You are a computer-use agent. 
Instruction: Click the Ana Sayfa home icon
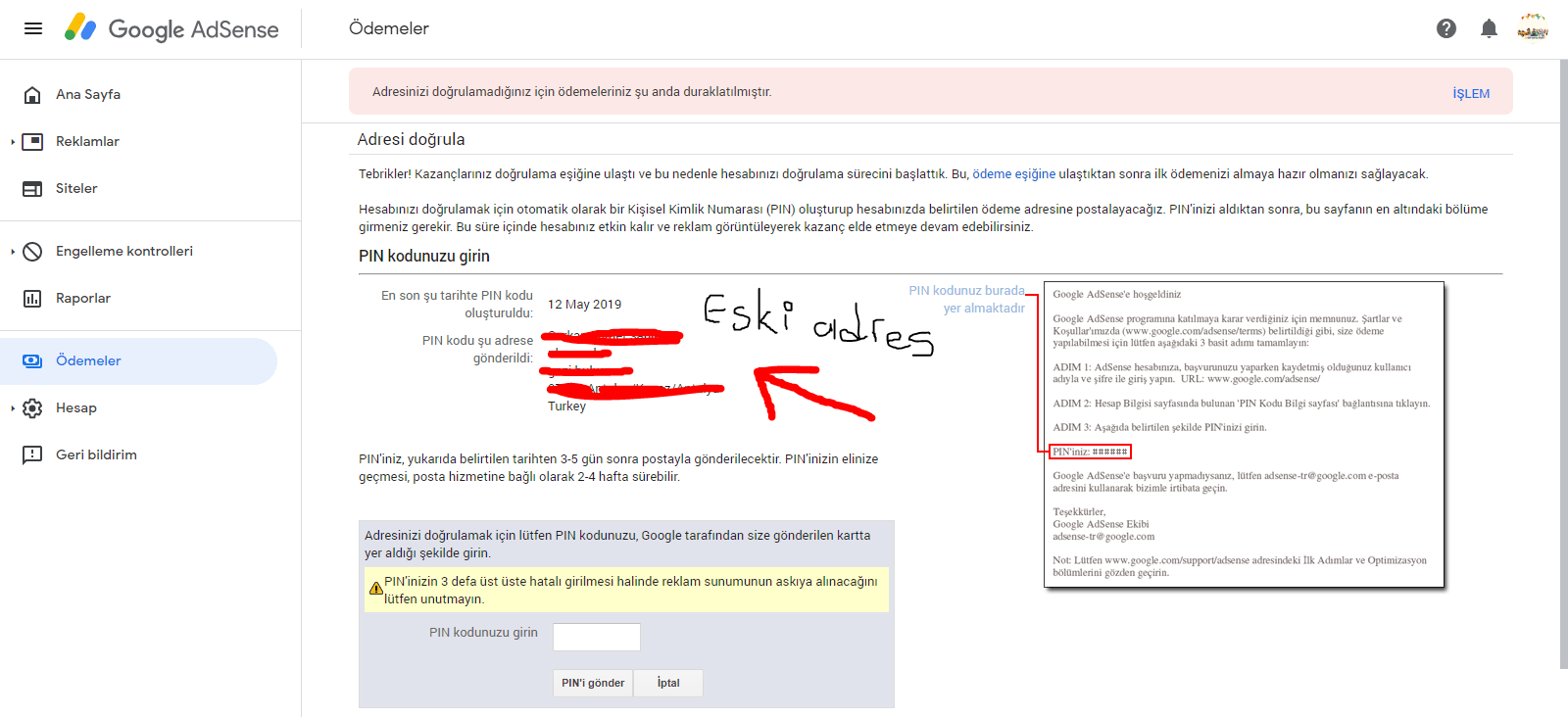pos(32,95)
